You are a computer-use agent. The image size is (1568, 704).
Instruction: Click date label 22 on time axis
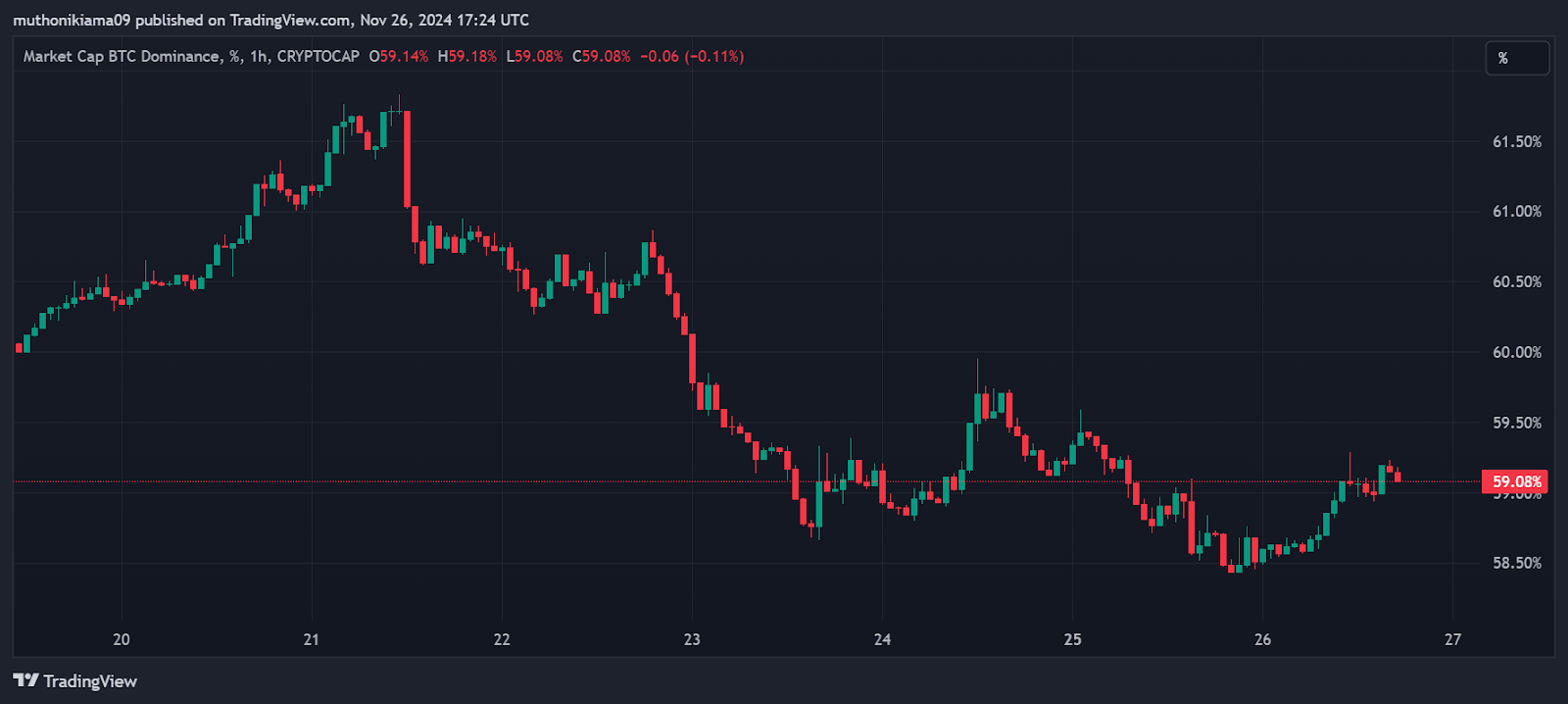coord(502,639)
